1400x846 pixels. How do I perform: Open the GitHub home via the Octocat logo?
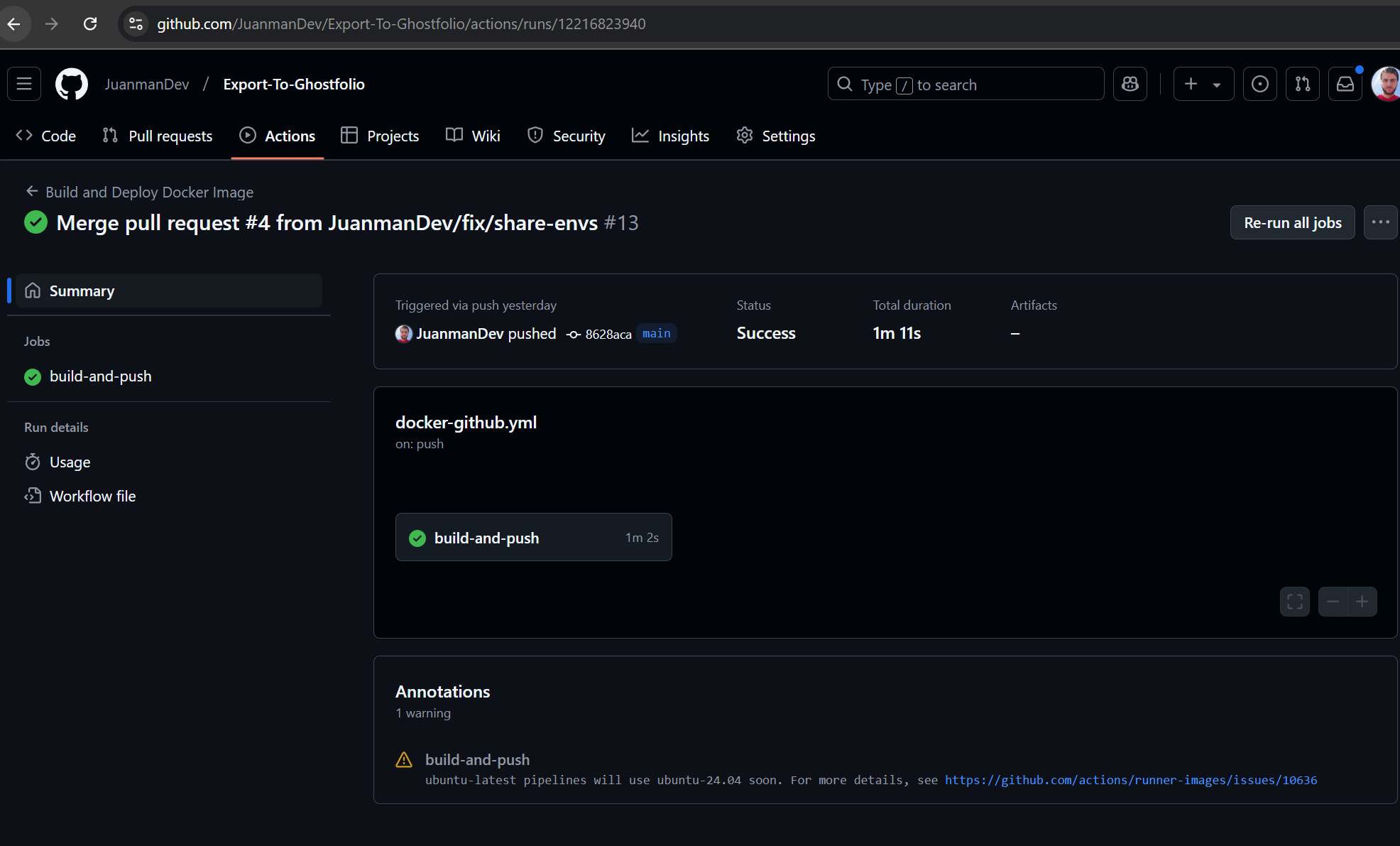(x=71, y=83)
